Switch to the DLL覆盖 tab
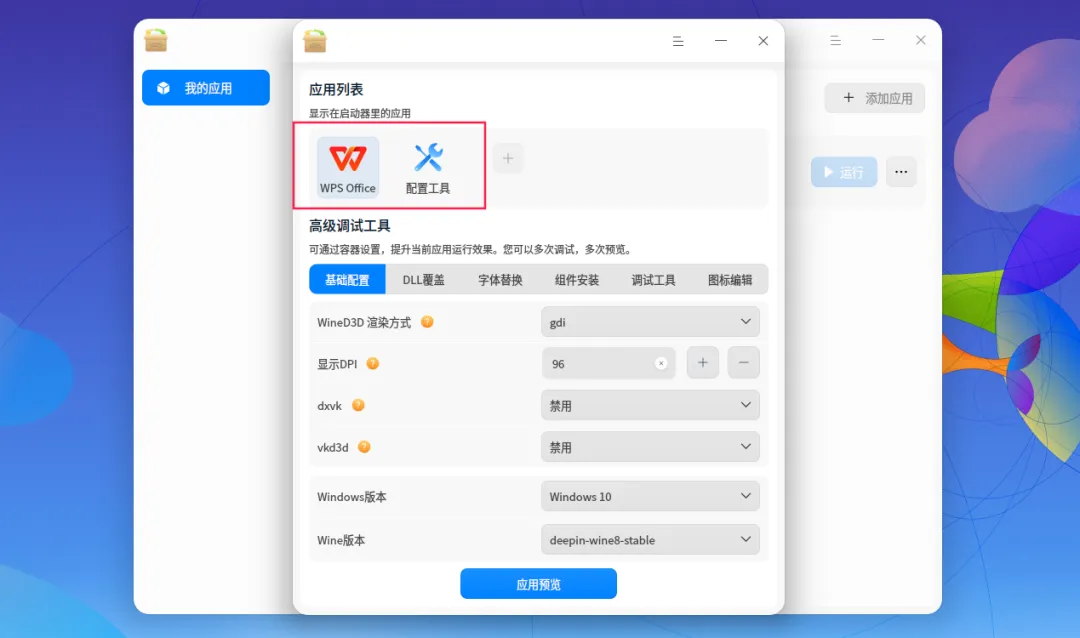This screenshot has height=638, width=1080. tap(424, 279)
